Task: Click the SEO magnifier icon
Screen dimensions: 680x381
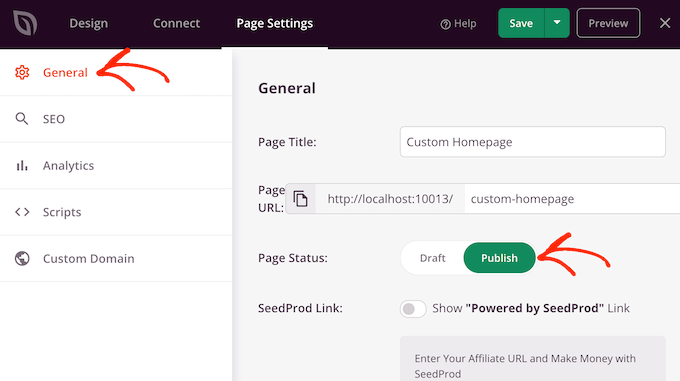Action: pos(22,119)
